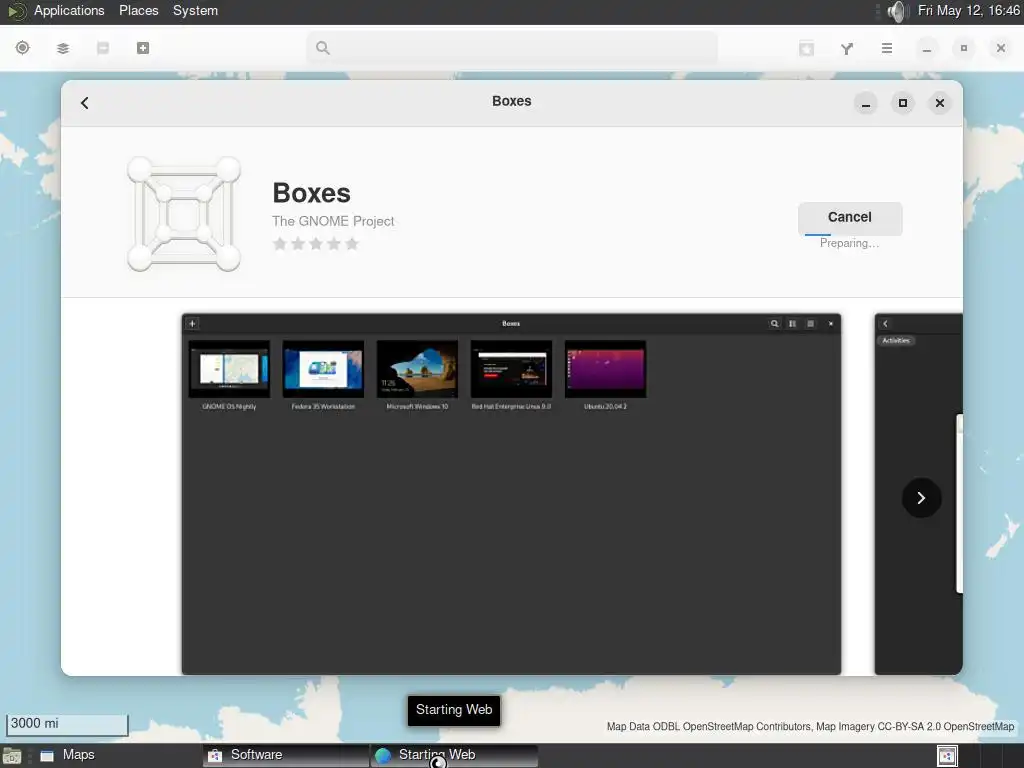The width and height of the screenshot is (1024, 768).
Task: Click the date and time clock
Action: tap(968, 11)
